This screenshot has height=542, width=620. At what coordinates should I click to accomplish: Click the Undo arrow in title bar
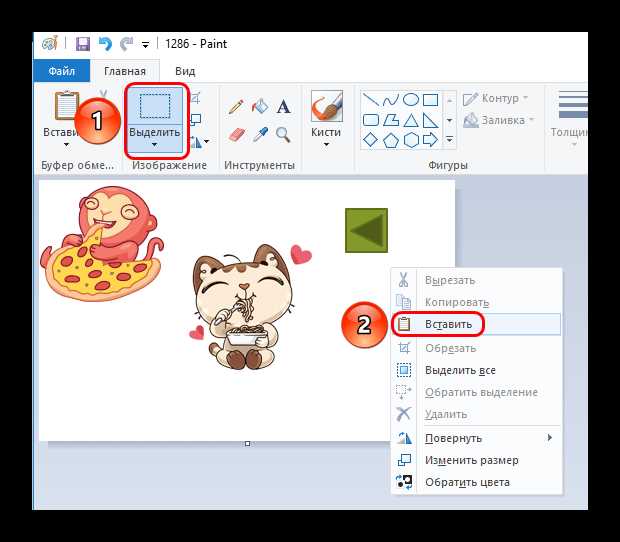pos(105,43)
